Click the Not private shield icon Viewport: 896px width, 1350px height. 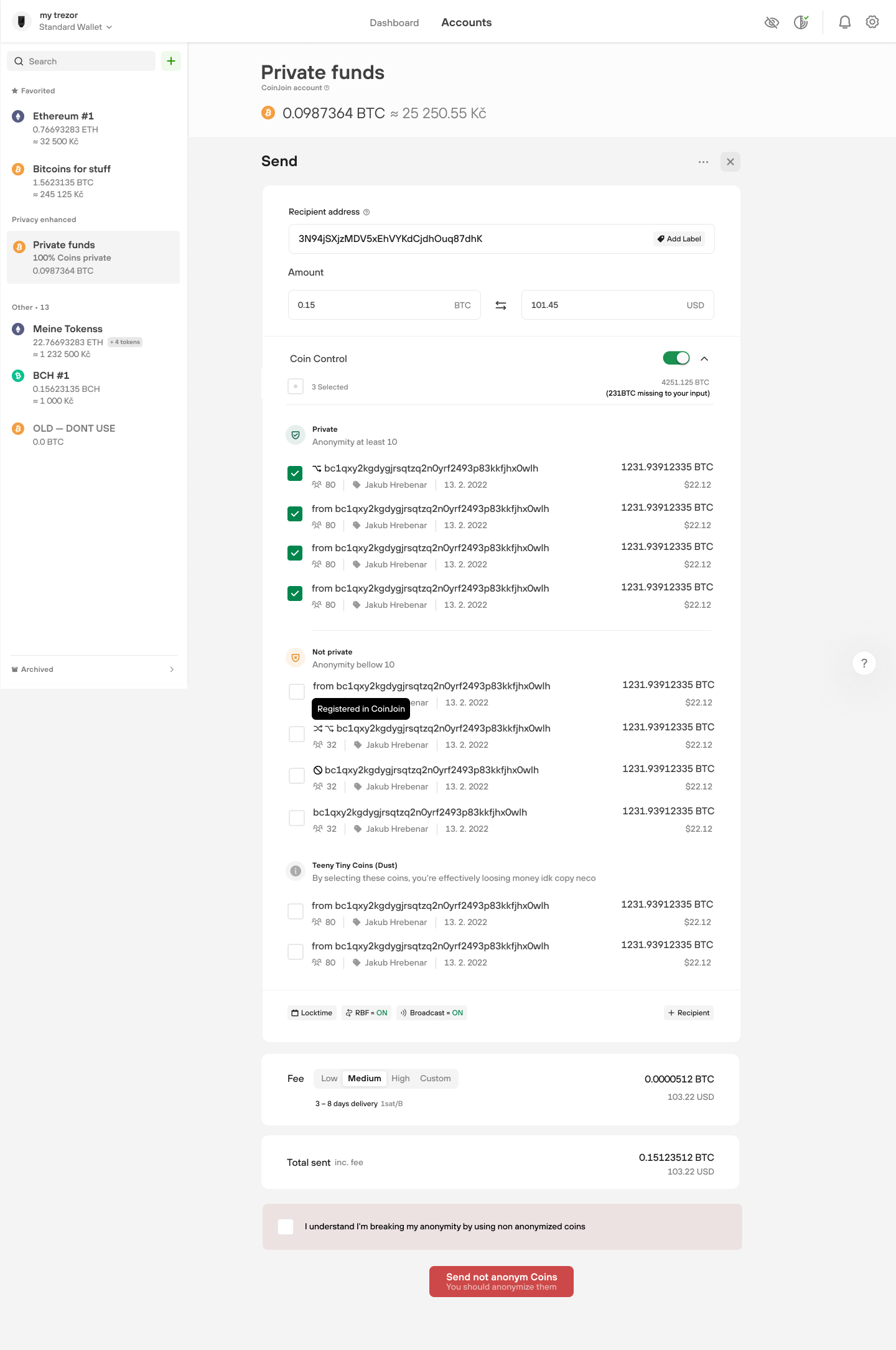coord(296,658)
